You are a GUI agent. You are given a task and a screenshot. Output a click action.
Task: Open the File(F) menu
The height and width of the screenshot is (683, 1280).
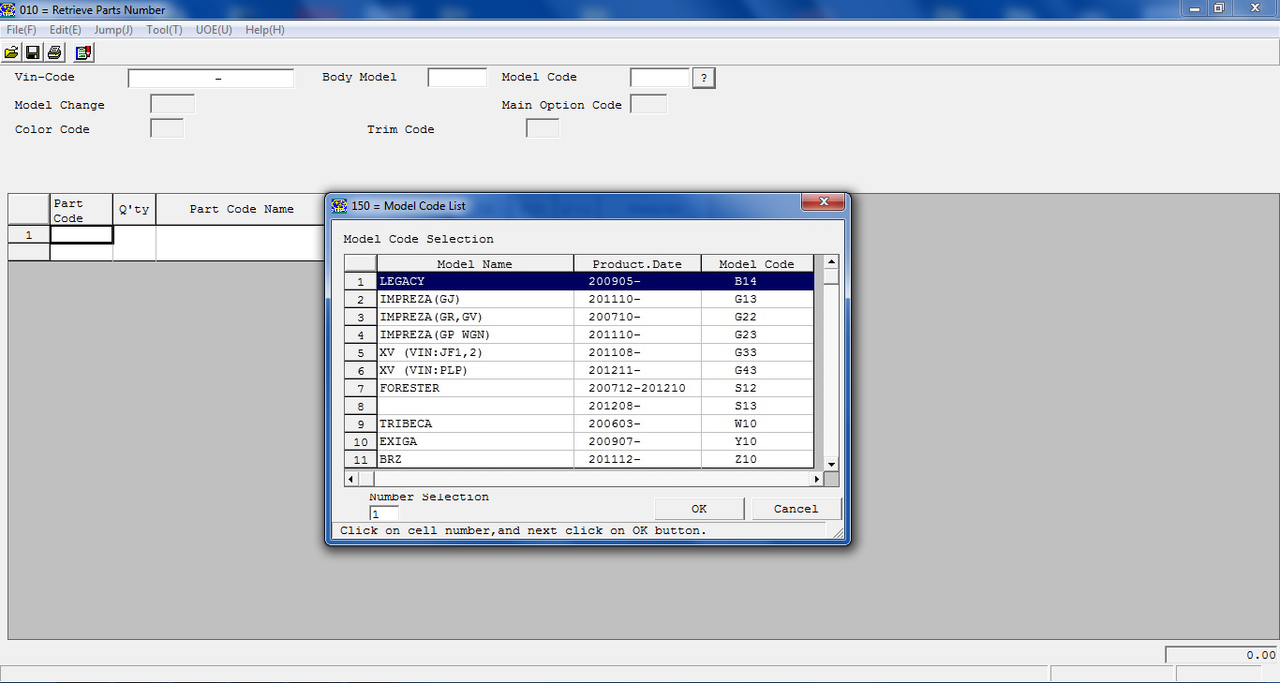pos(21,30)
